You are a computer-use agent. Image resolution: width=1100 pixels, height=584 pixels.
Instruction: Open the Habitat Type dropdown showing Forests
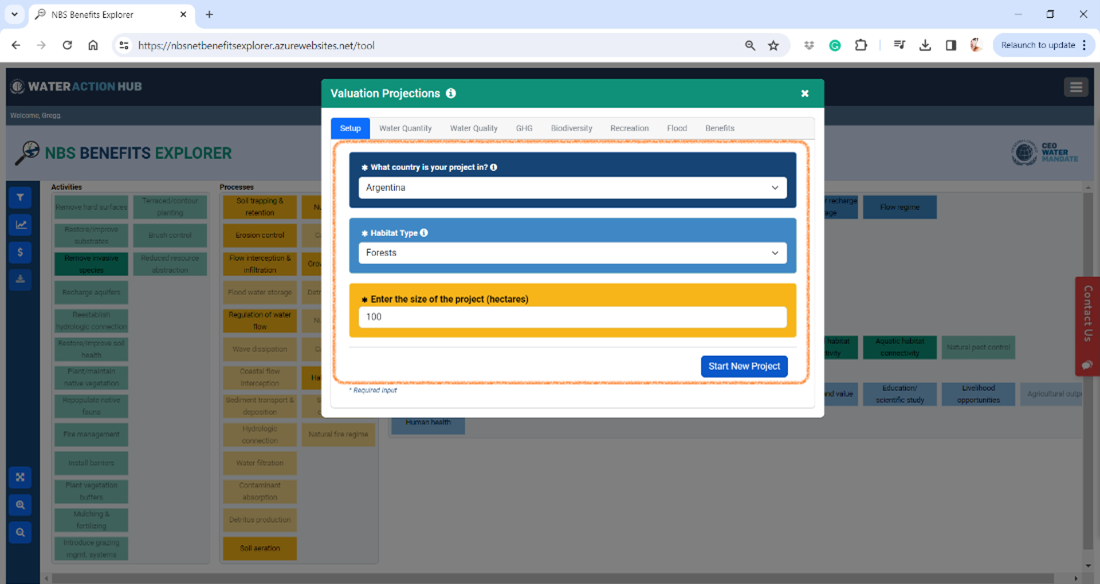tap(572, 253)
